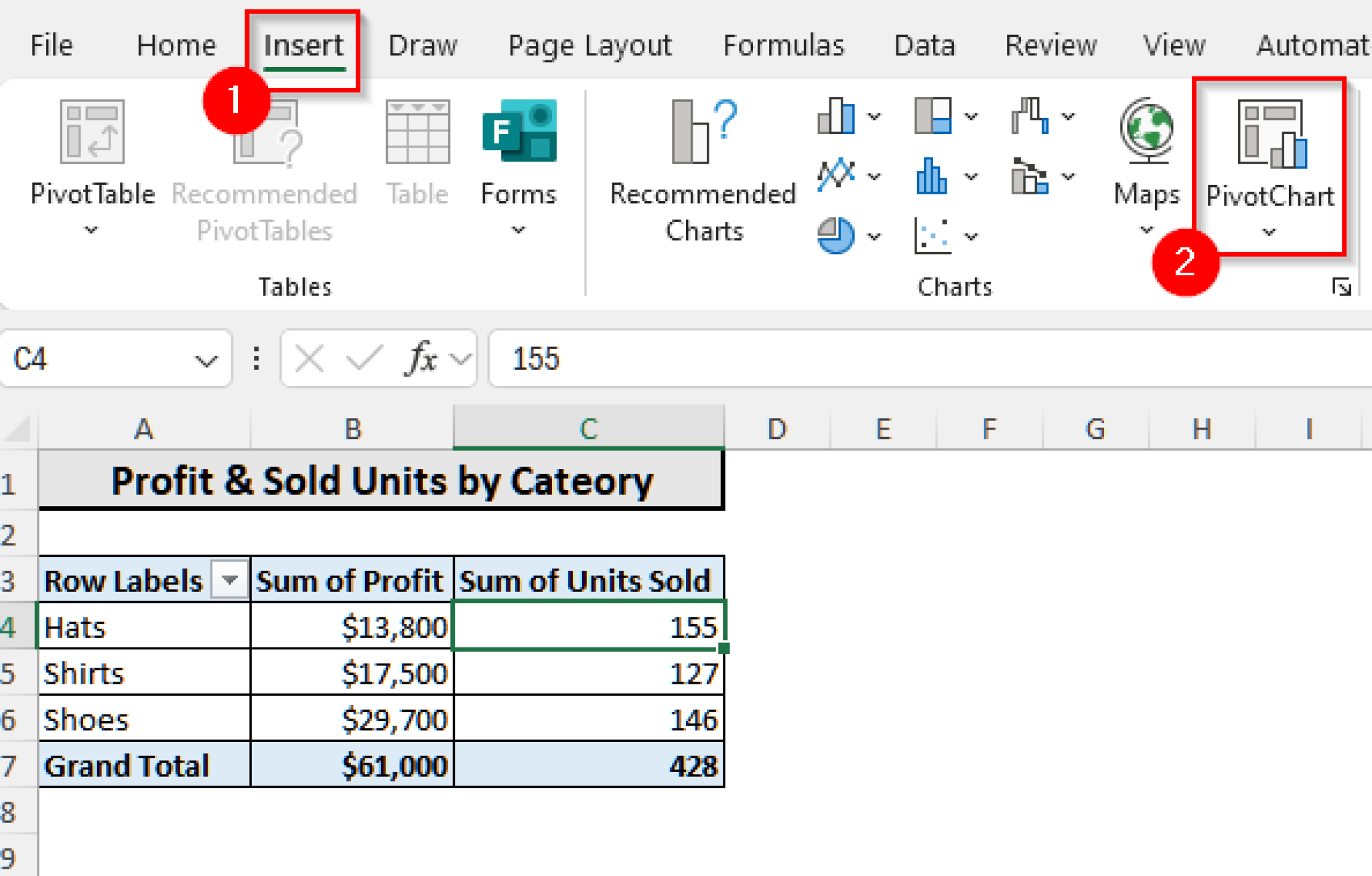Click the Cancel button in the formula bar
This screenshot has width=1372, height=876.
pyautogui.click(x=307, y=360)
